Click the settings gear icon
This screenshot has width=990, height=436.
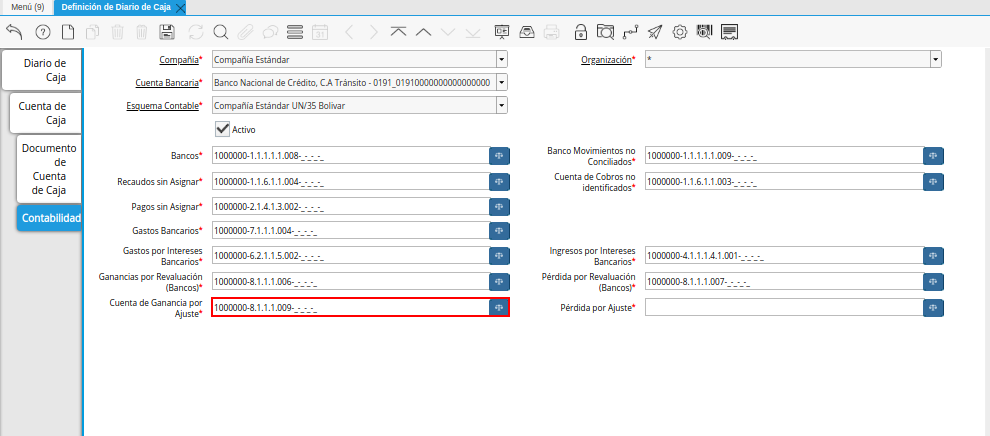[680, 32]
